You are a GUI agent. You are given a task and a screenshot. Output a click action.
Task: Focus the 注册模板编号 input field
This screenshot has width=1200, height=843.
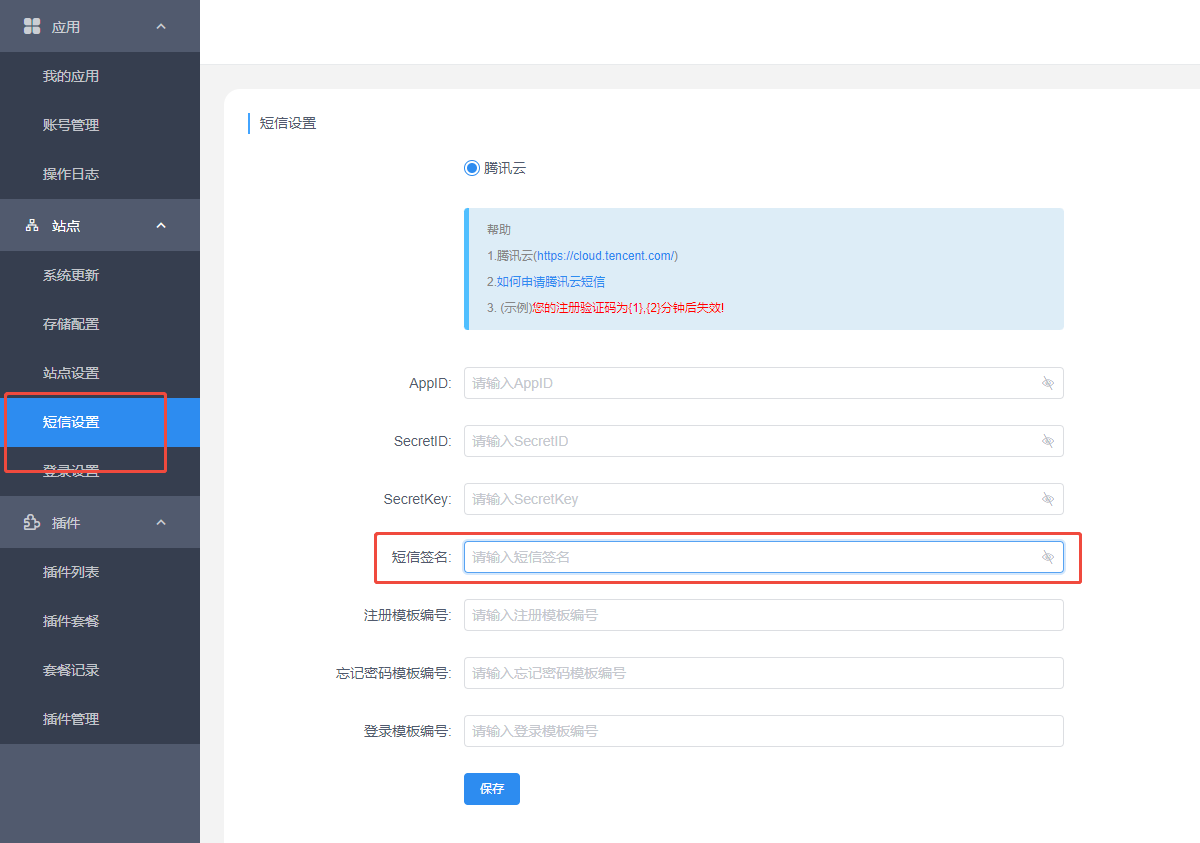click(764, 615)
